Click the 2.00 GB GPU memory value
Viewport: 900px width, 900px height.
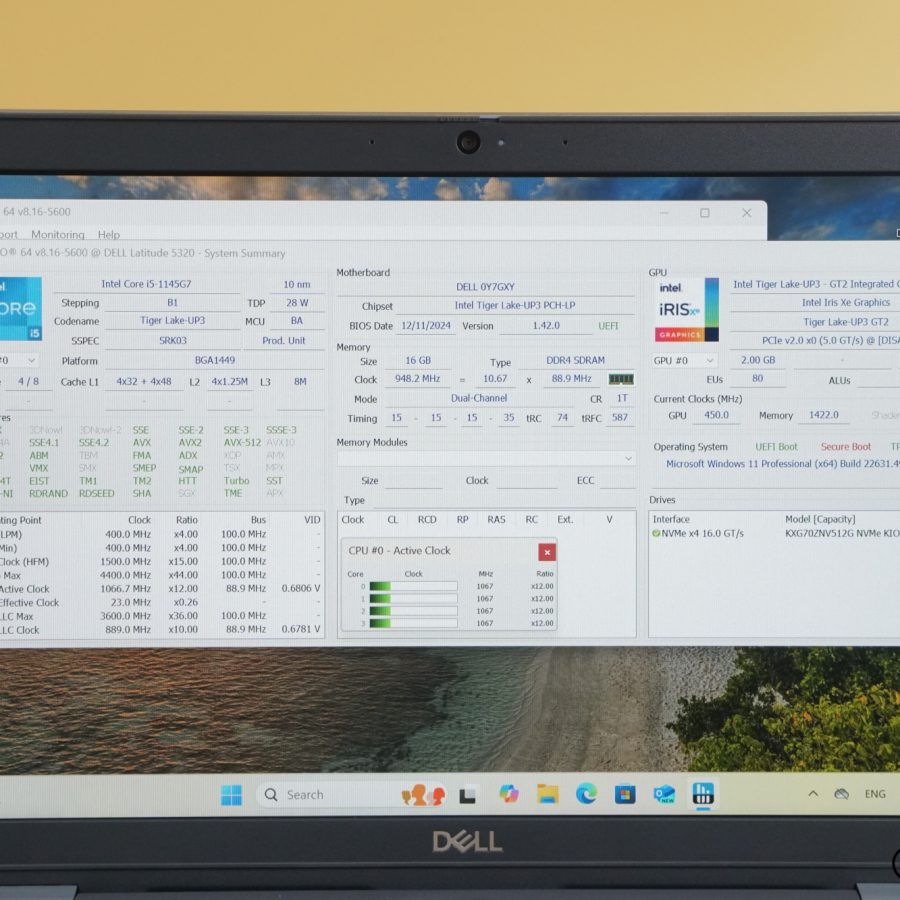tap(758, 360)
